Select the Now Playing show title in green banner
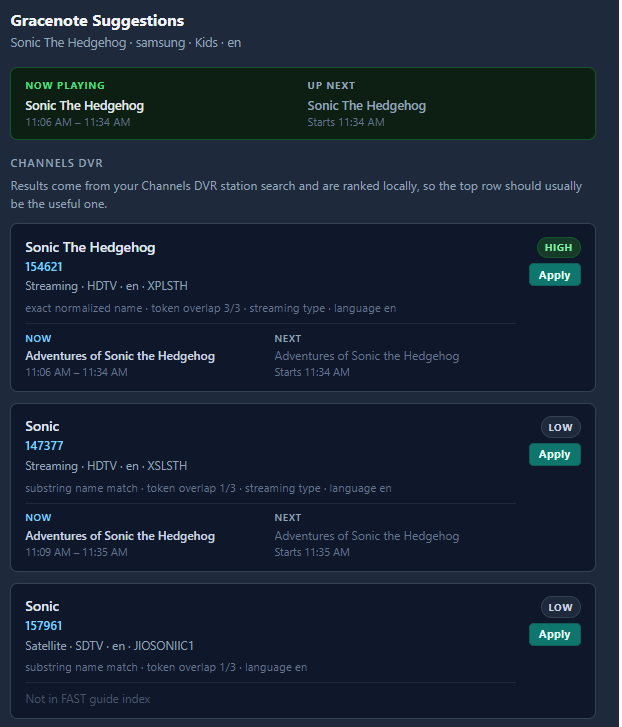 tap(85, 106)
